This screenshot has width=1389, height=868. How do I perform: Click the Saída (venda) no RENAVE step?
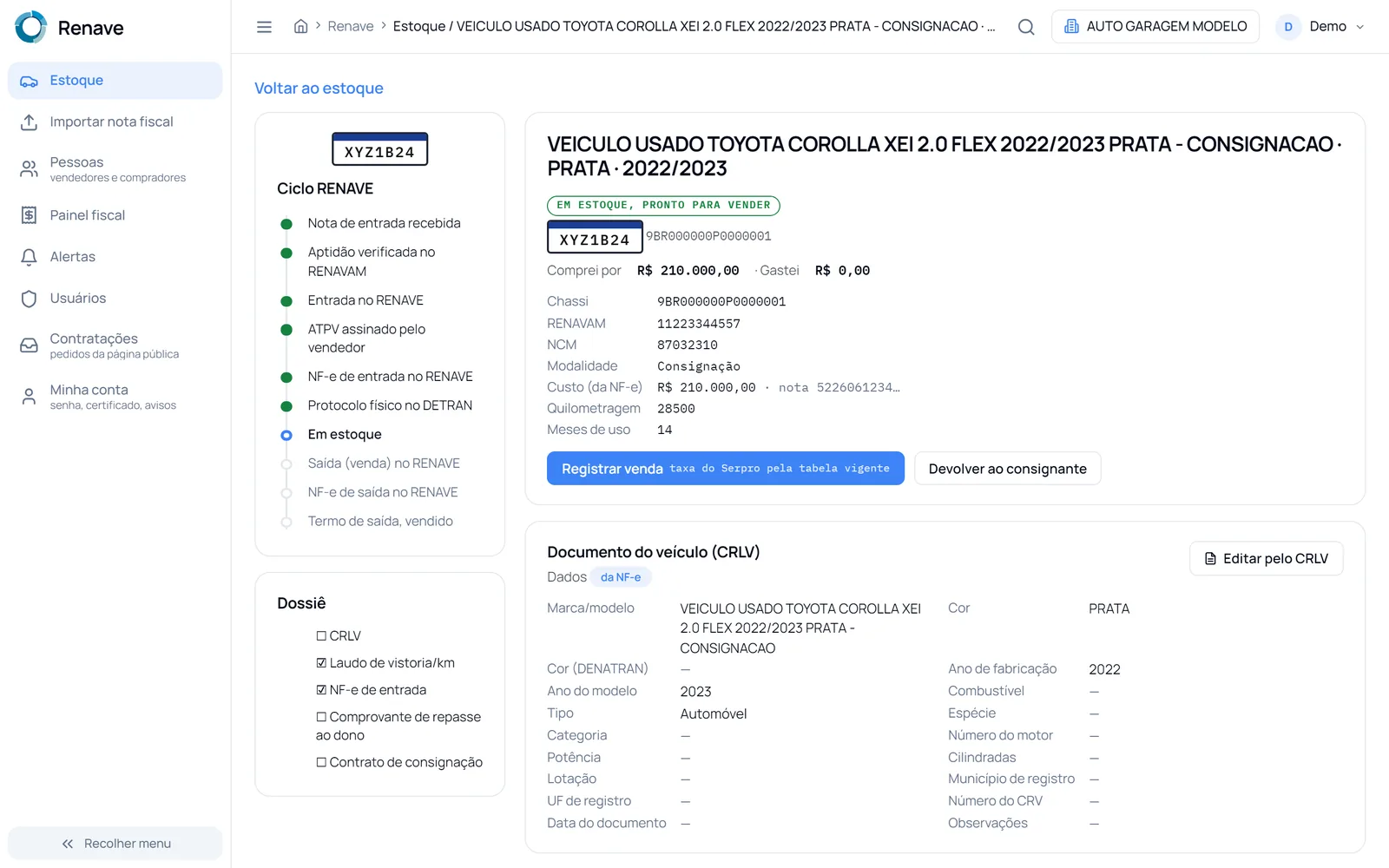(x=384, y=464)
